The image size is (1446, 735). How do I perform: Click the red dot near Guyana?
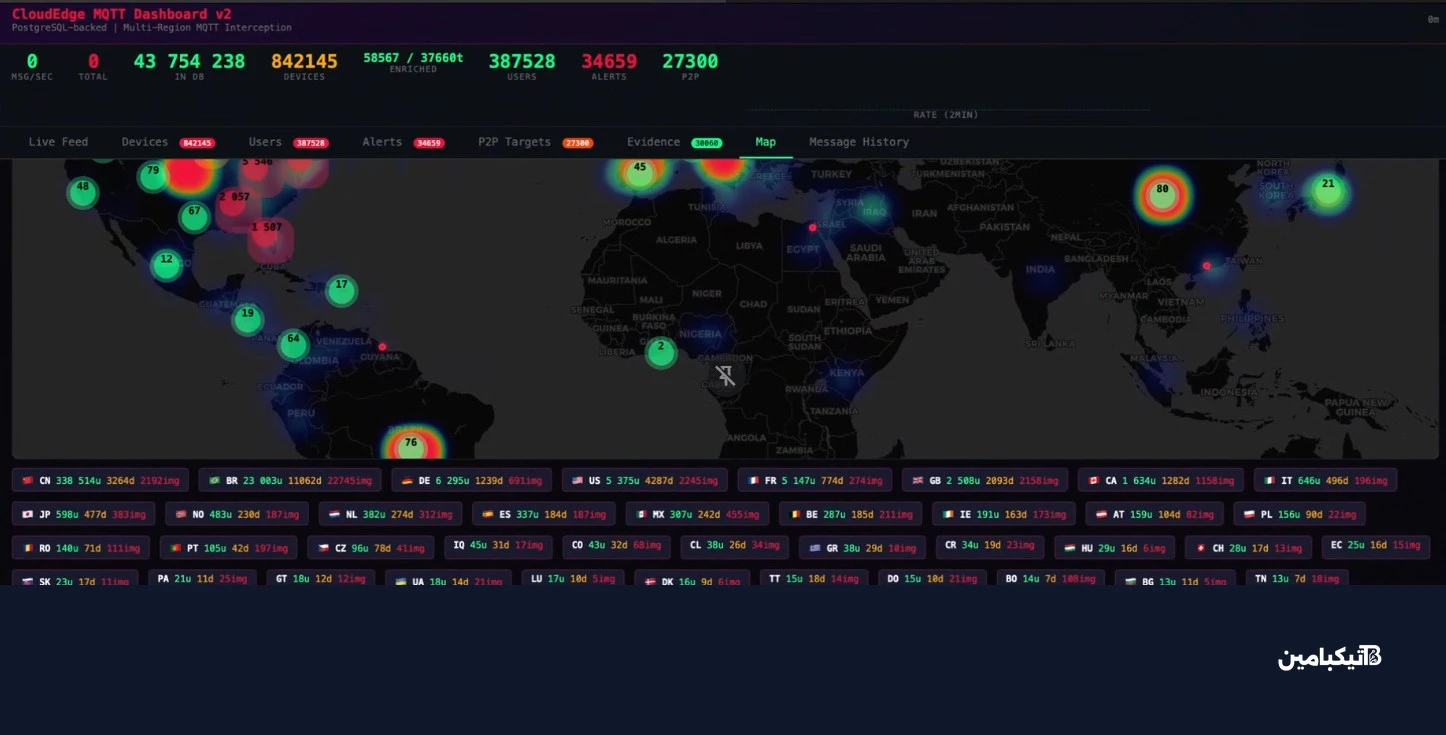pyautogui.click(x=382, y=347)
